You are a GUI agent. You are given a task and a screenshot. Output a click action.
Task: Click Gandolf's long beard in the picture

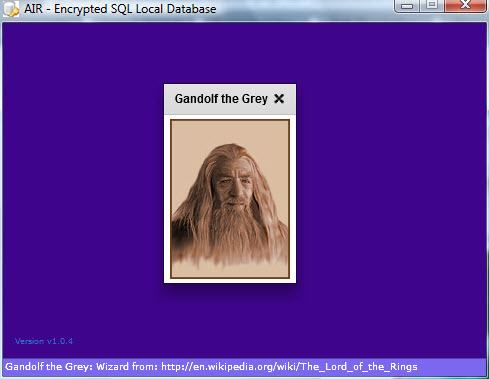click(x=233, y=230)
